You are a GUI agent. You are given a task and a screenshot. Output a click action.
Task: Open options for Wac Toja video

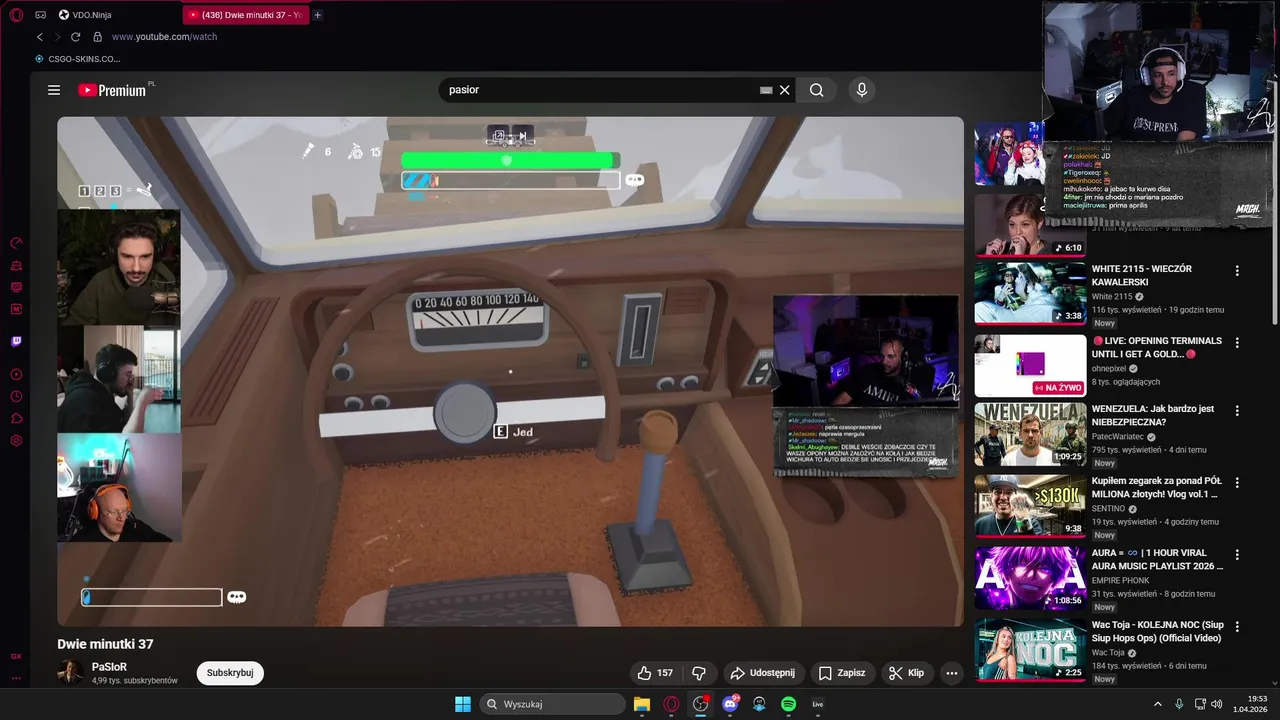(1237, 627)
